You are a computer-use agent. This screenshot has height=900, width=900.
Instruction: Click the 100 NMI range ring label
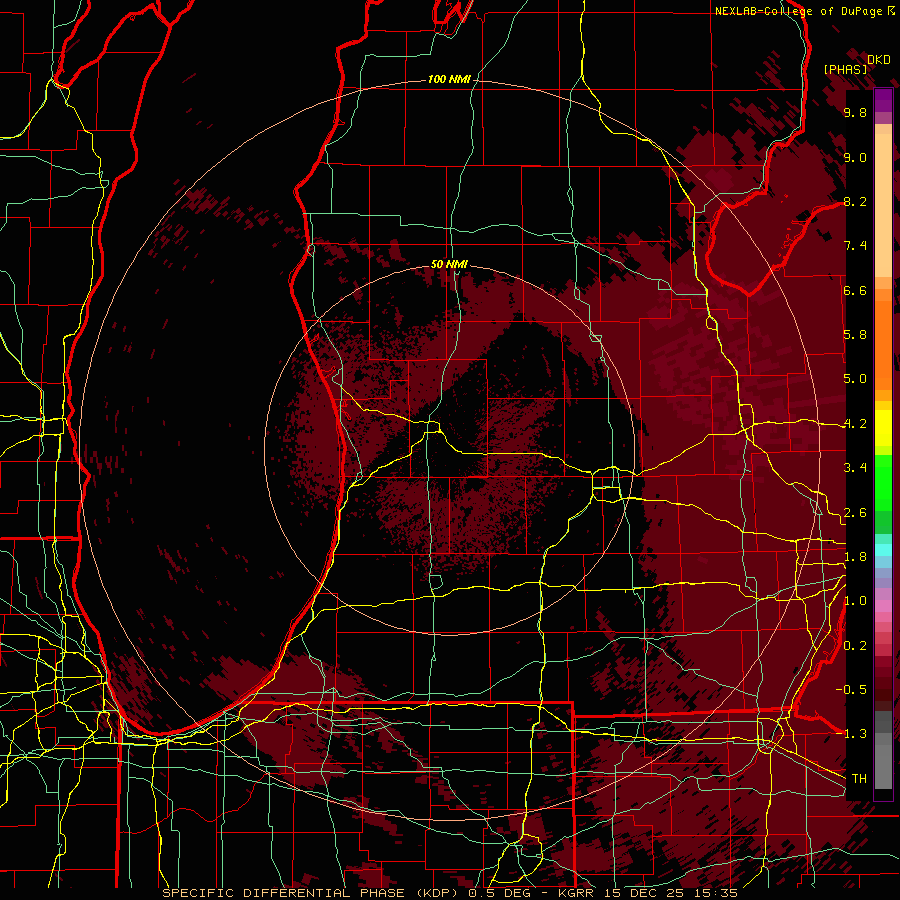click(x=448, y=79)
